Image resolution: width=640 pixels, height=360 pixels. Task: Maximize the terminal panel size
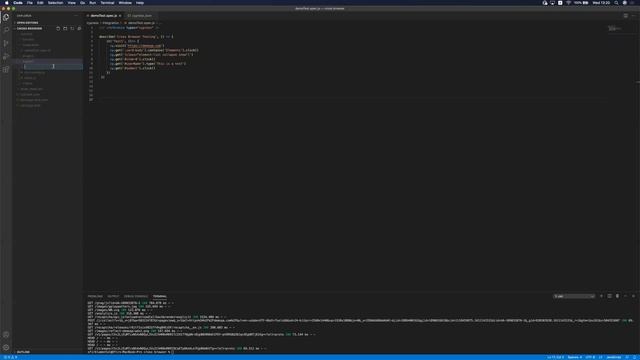click(x=625, y=296)
